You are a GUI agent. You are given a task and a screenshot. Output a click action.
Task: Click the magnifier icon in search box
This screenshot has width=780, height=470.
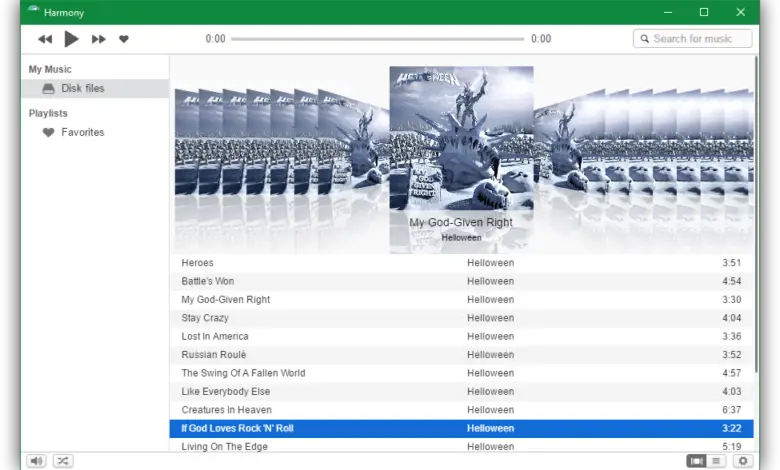click(644, 38)
